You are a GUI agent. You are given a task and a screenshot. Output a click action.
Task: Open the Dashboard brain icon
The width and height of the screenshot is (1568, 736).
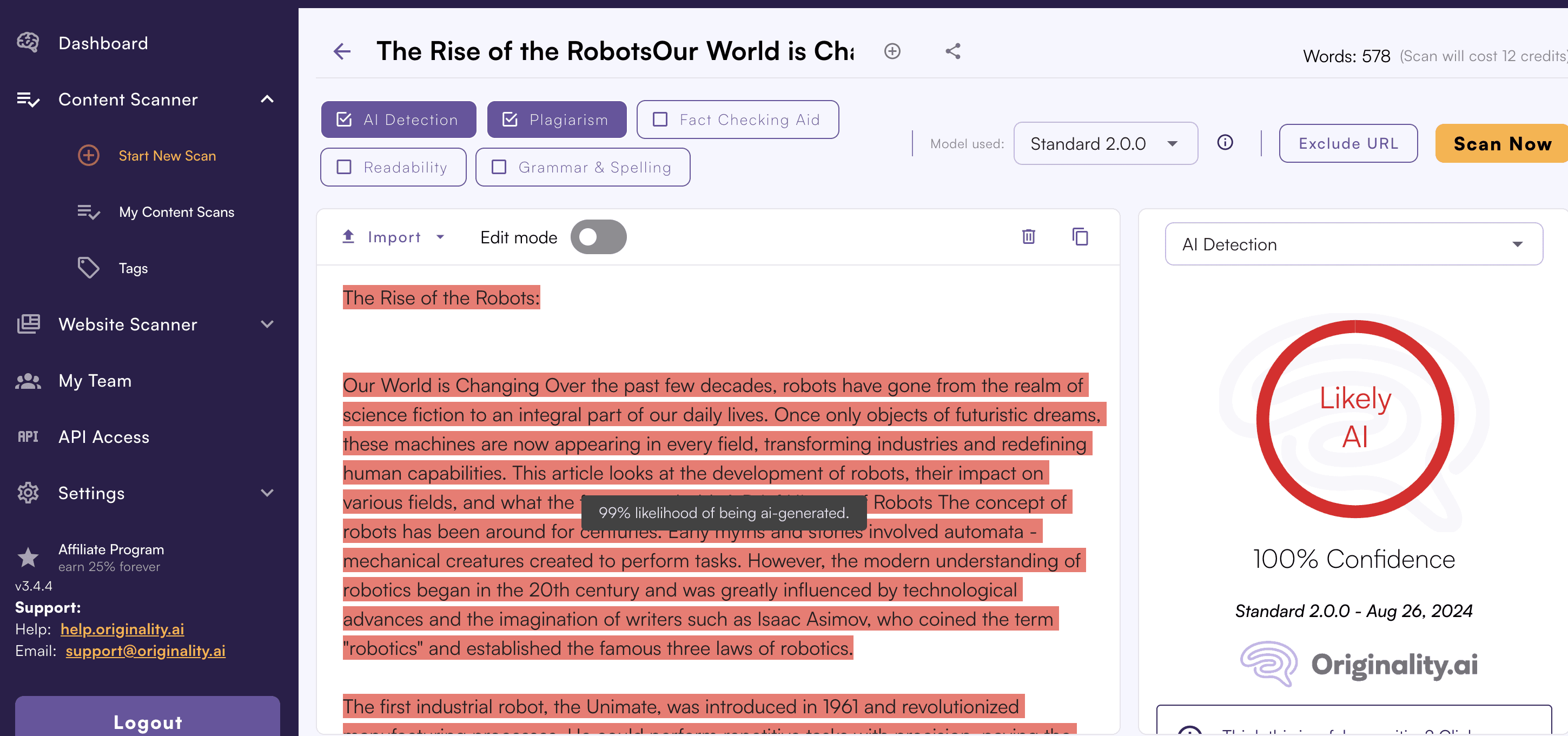point(28,43)
